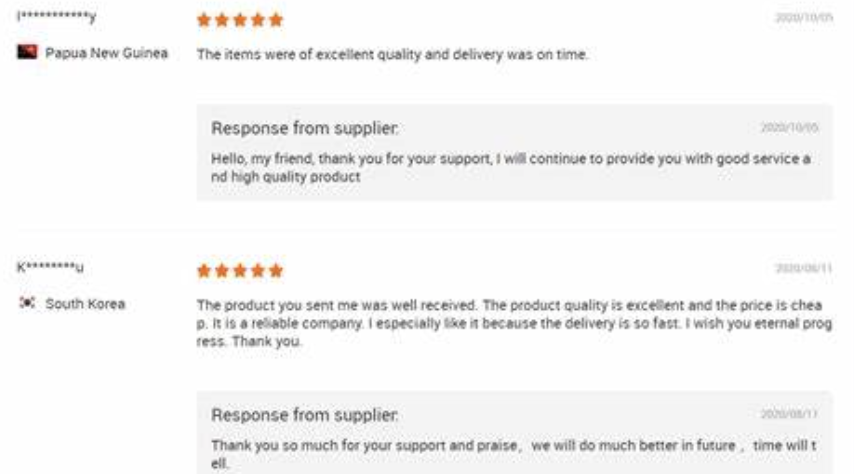Click the Papua New Guinea flag icon
The image size is (854, 474).
click(x=27, y=52)
